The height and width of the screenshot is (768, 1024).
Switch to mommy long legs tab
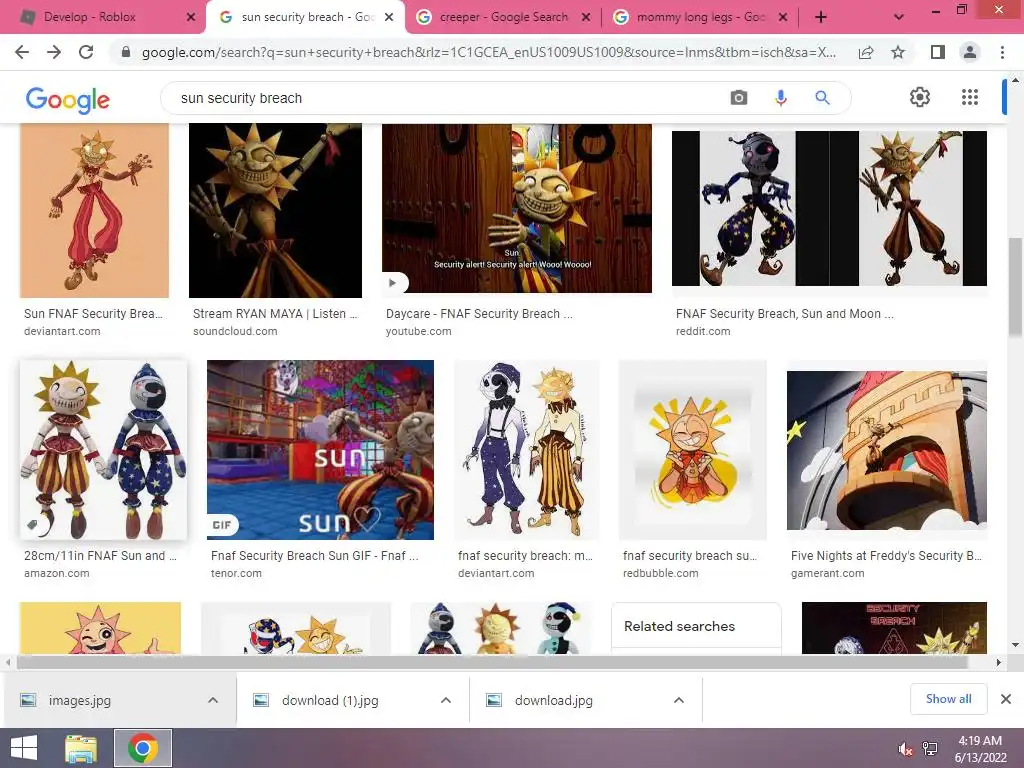pyautogui.click(x=700, y=17)
